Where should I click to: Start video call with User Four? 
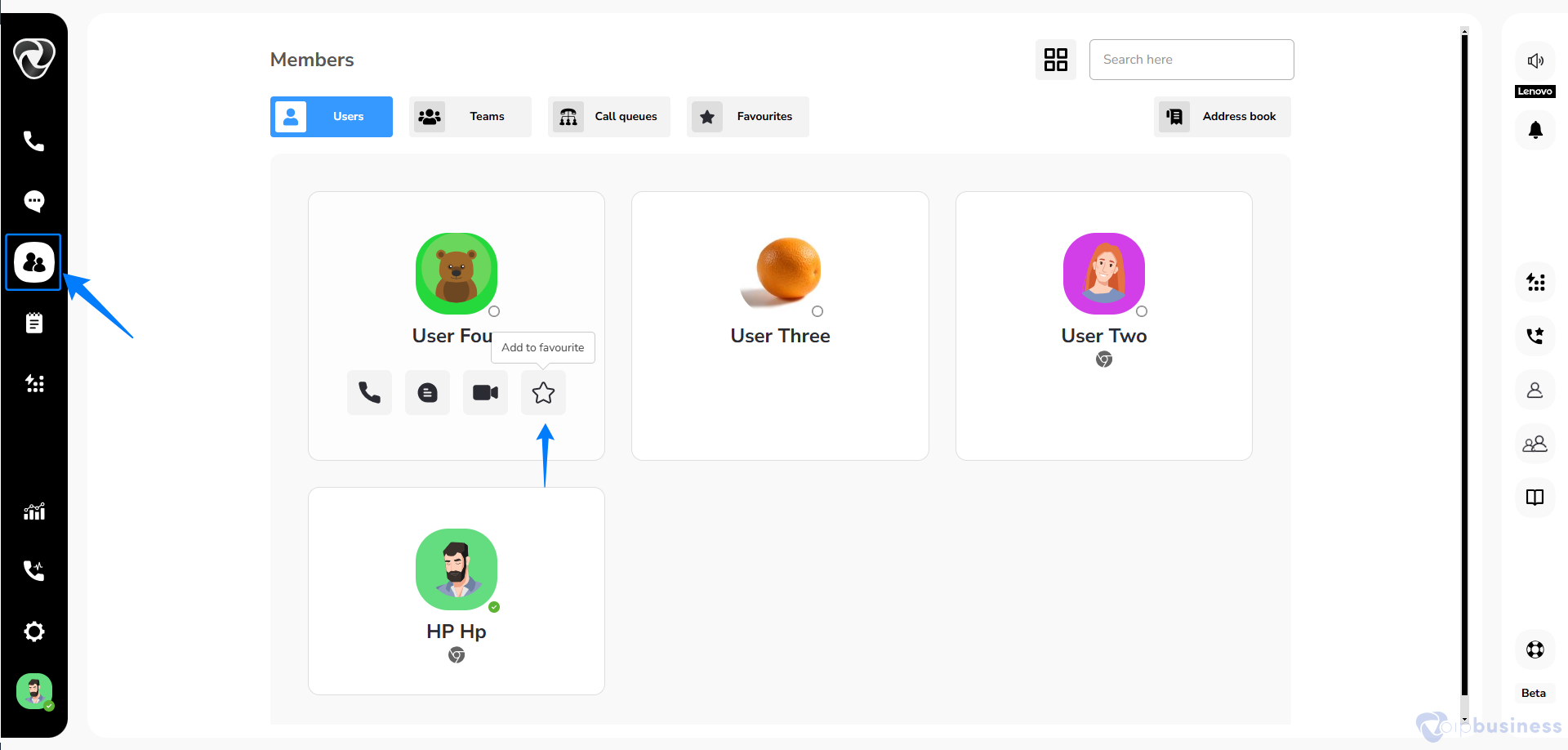[485, 393]
